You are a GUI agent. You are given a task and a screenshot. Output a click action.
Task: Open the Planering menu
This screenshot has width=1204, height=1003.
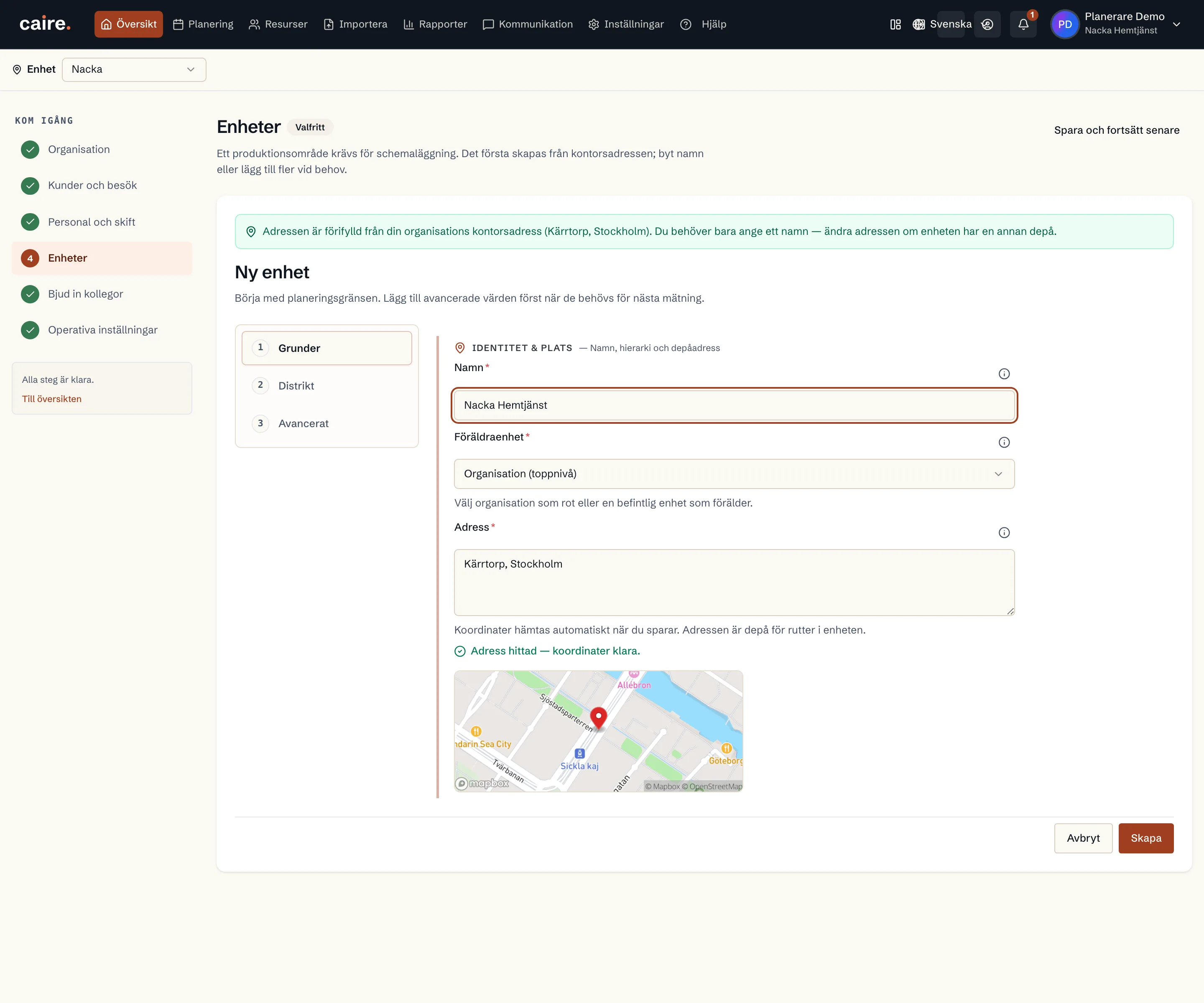pyautogui.click(x=203, y=24)
